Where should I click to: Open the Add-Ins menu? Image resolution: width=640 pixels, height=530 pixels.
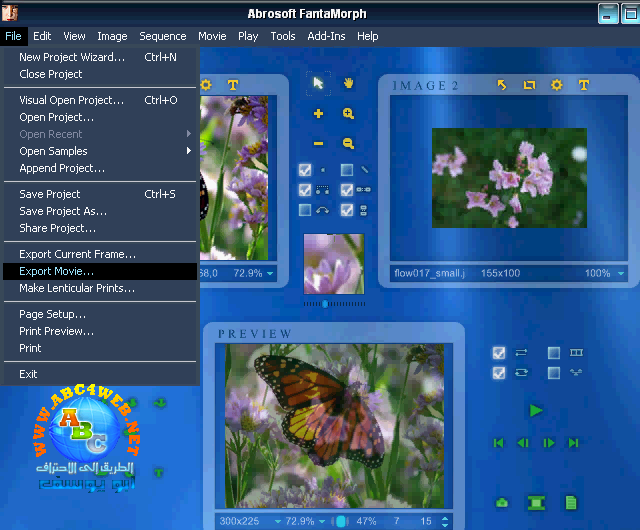point(326,36)
